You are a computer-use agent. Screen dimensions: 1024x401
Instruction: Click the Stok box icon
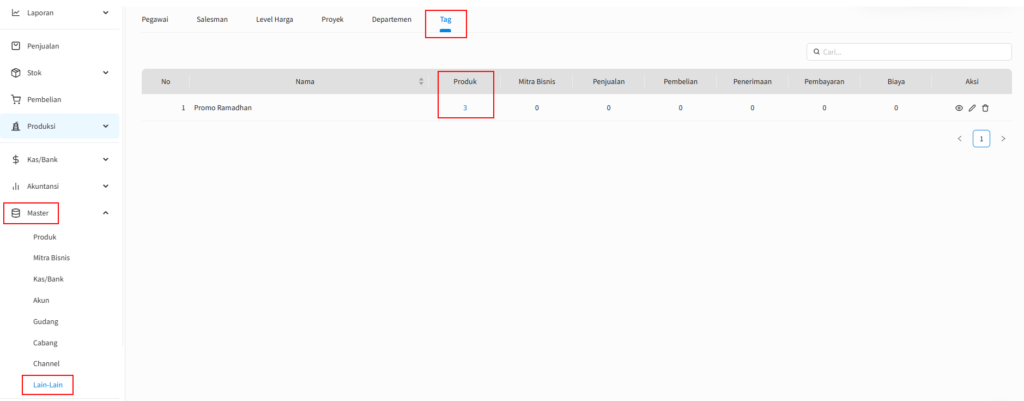click(x=16, y=72)
